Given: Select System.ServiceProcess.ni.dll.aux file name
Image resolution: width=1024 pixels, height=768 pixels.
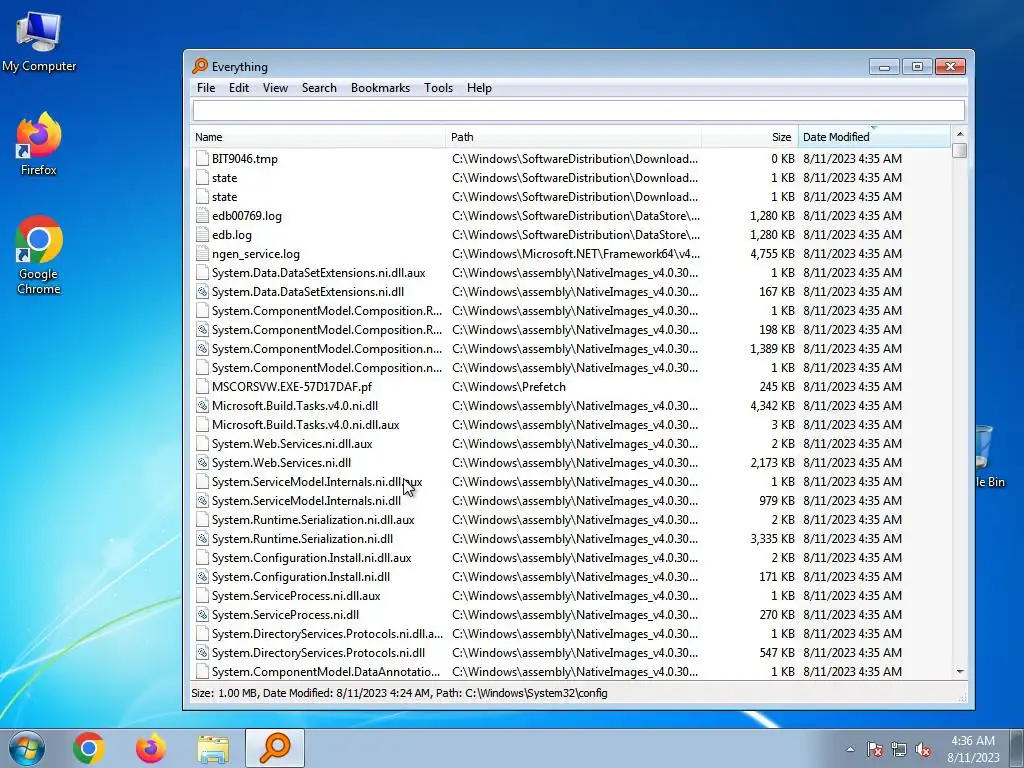Looking at the screenshot, I should pyautogui.click(x=296, y=596).
